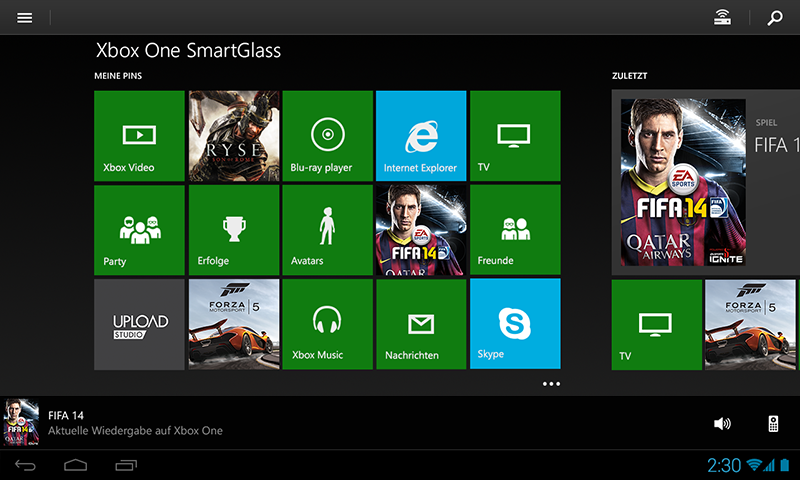Tap the Xbox One SmartGlass title
The width and height of the screenshot is (800, 480).
[x=188, y=50]
